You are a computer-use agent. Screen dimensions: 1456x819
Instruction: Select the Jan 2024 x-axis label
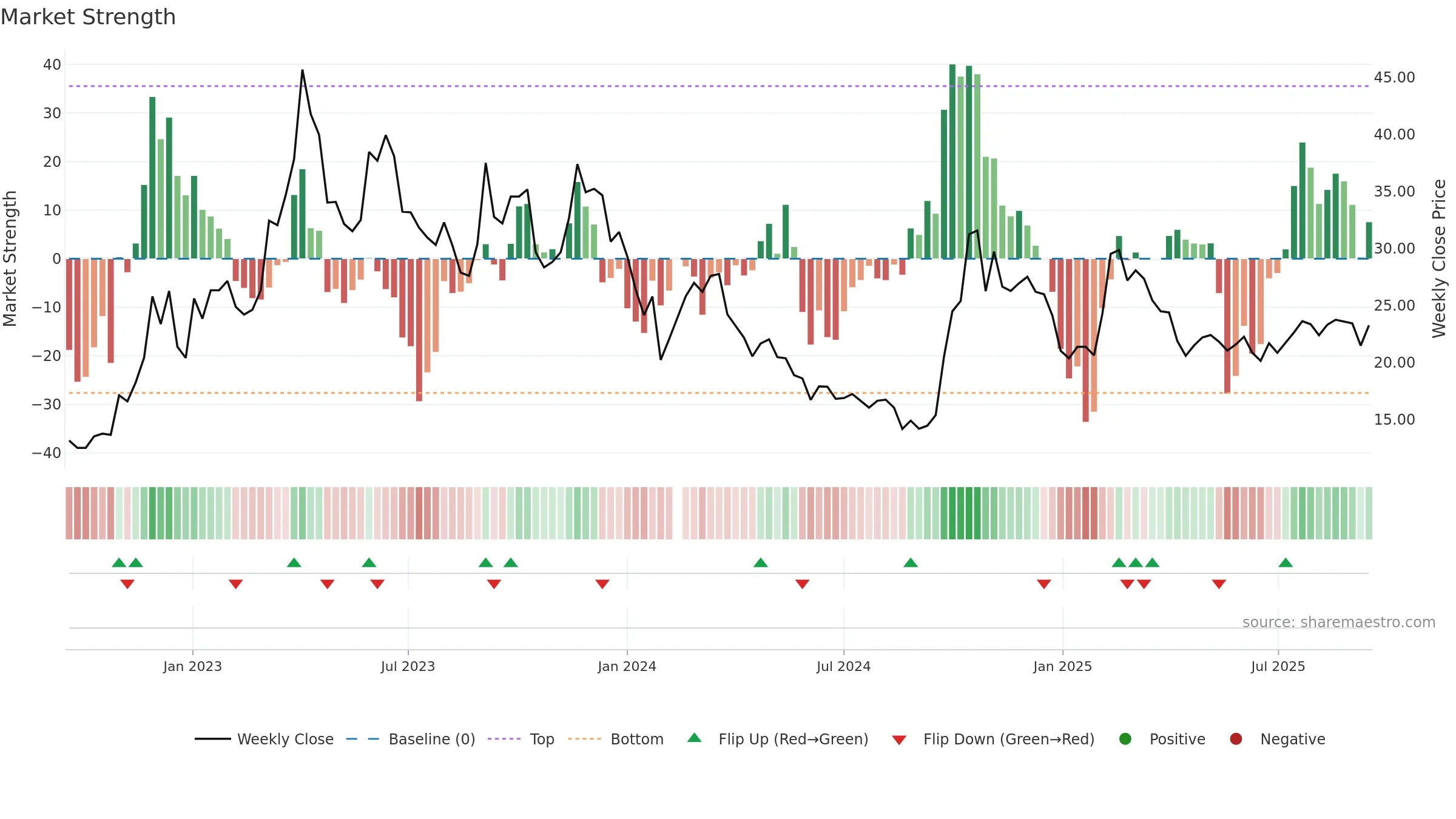627,666
